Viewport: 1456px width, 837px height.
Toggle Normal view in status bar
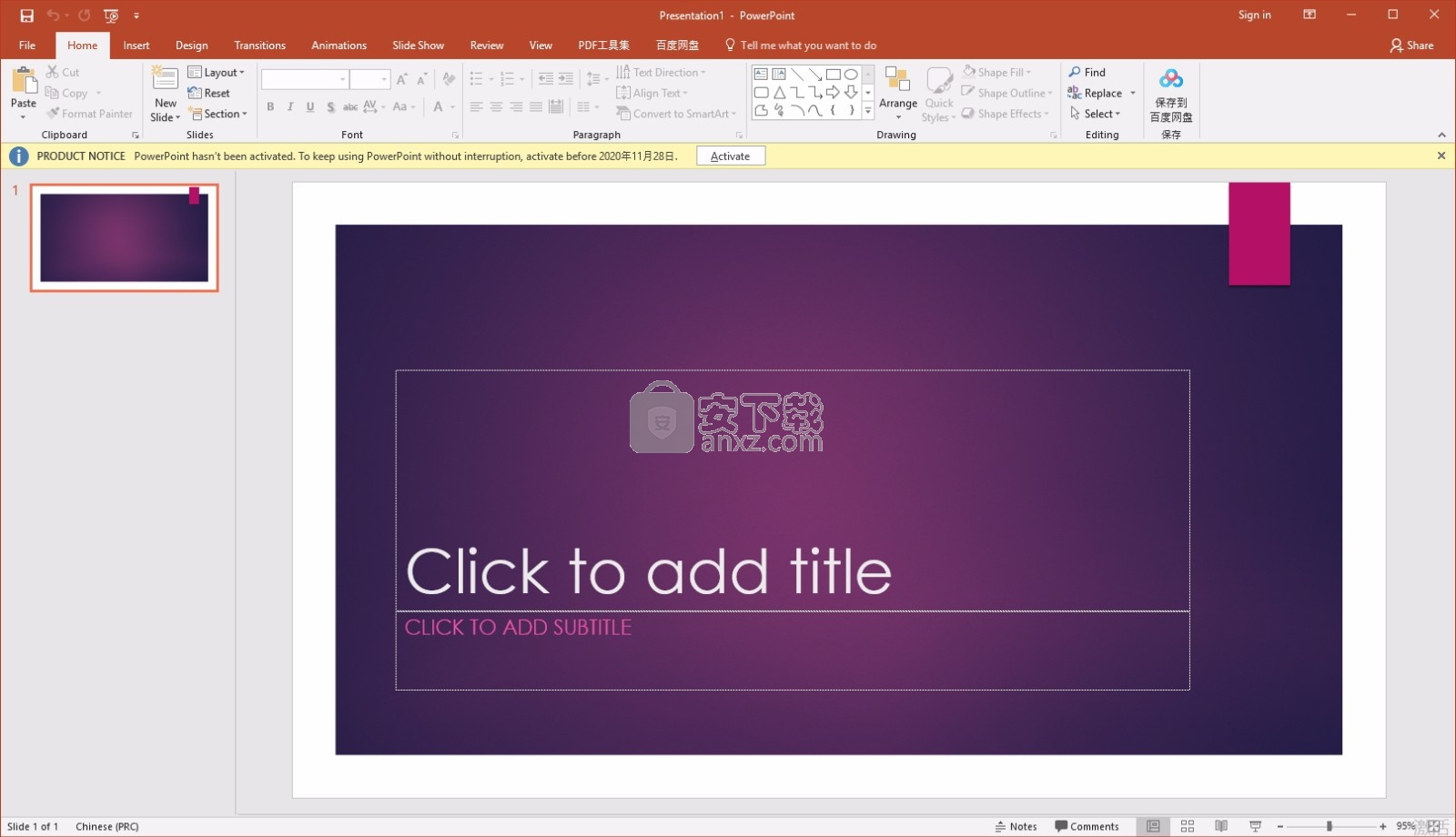point(1153,826)
